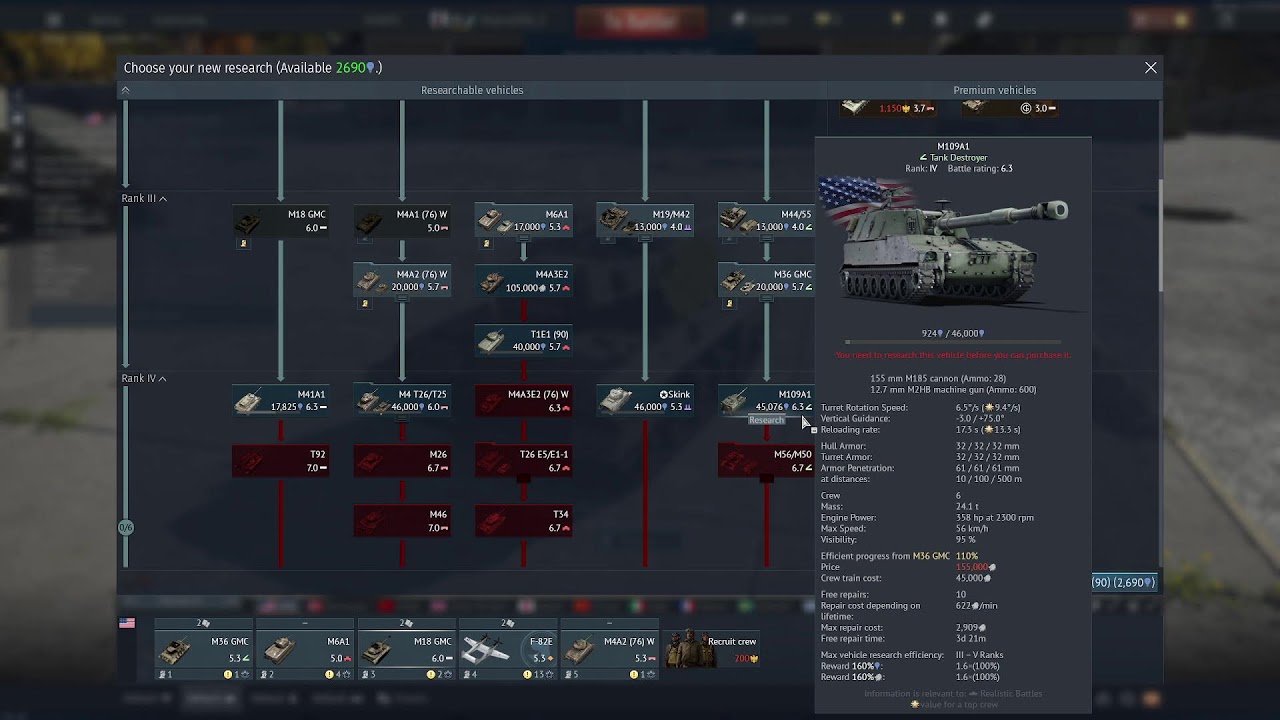Click the yellow badge under M6A1 tree card

coord(486,243)
